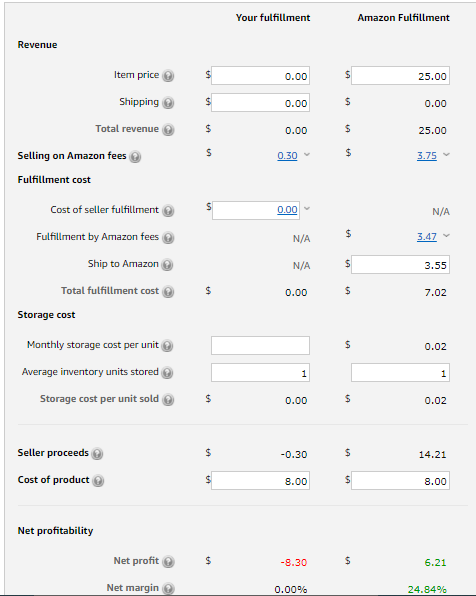Click the Fulfillment by Amazon fees help icon
Viewport: 476px width, 596px height.
coord(168,238)
